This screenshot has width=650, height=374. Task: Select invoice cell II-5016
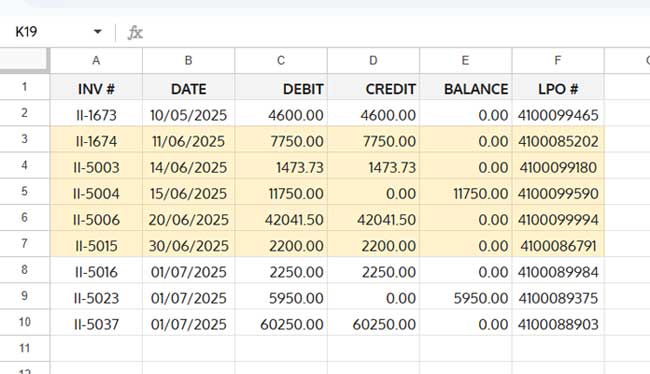tap(96, 270)
